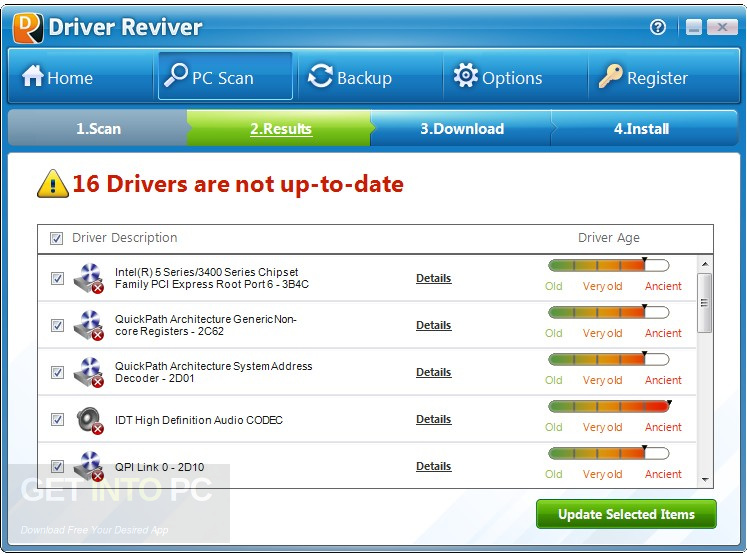Click the driver age bar for QPI Link 0
747x554 pixels.
tap(609, 453)
